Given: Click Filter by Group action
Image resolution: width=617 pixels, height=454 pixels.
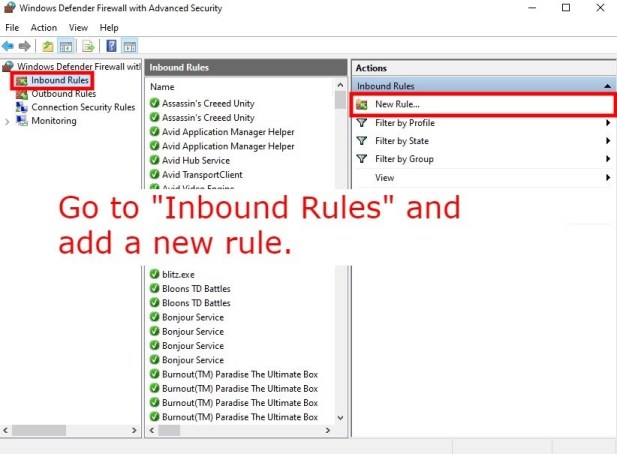Looking at the screenshot, I should click(405, 159).
